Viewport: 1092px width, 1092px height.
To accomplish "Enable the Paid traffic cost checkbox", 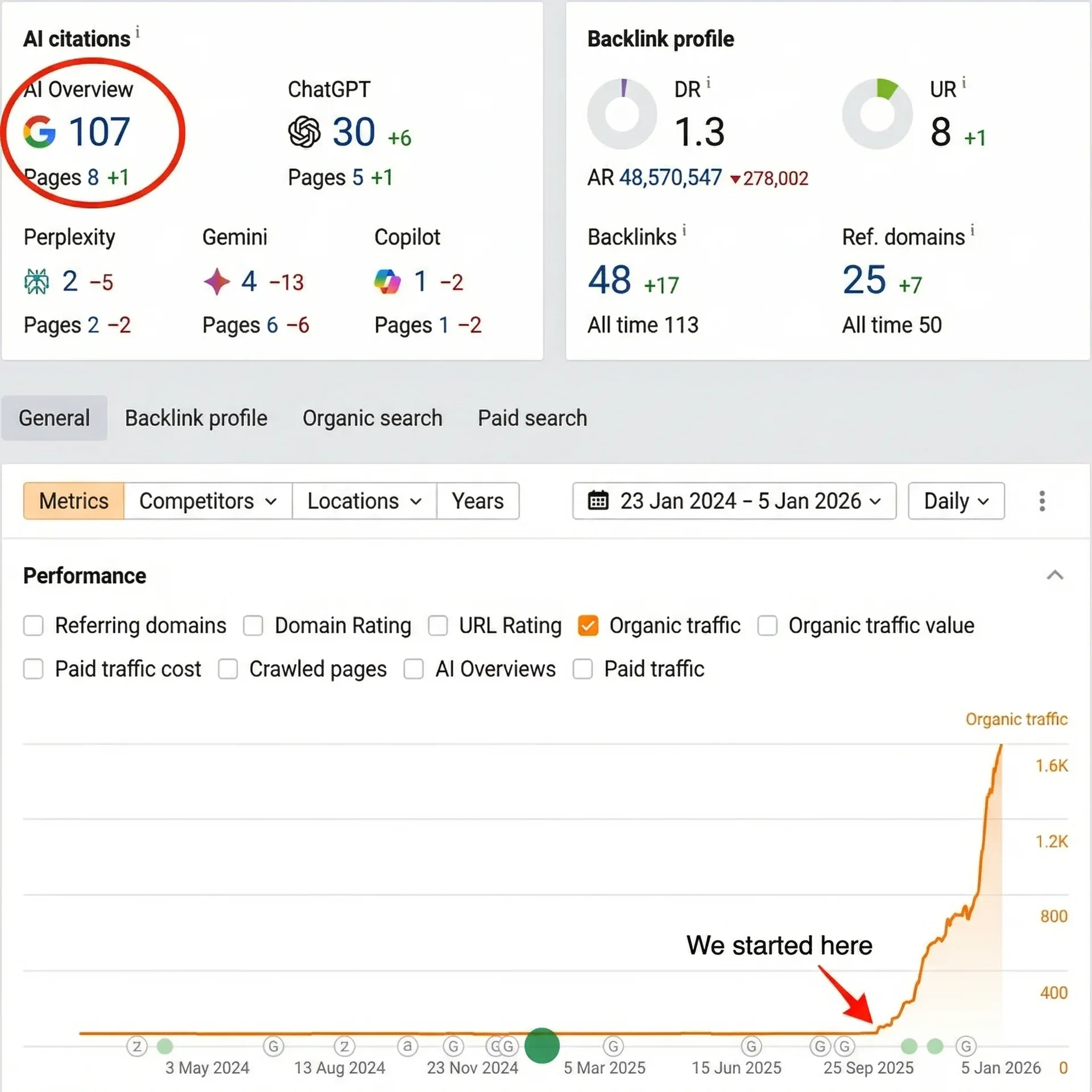I will click(x=34, y=669).
